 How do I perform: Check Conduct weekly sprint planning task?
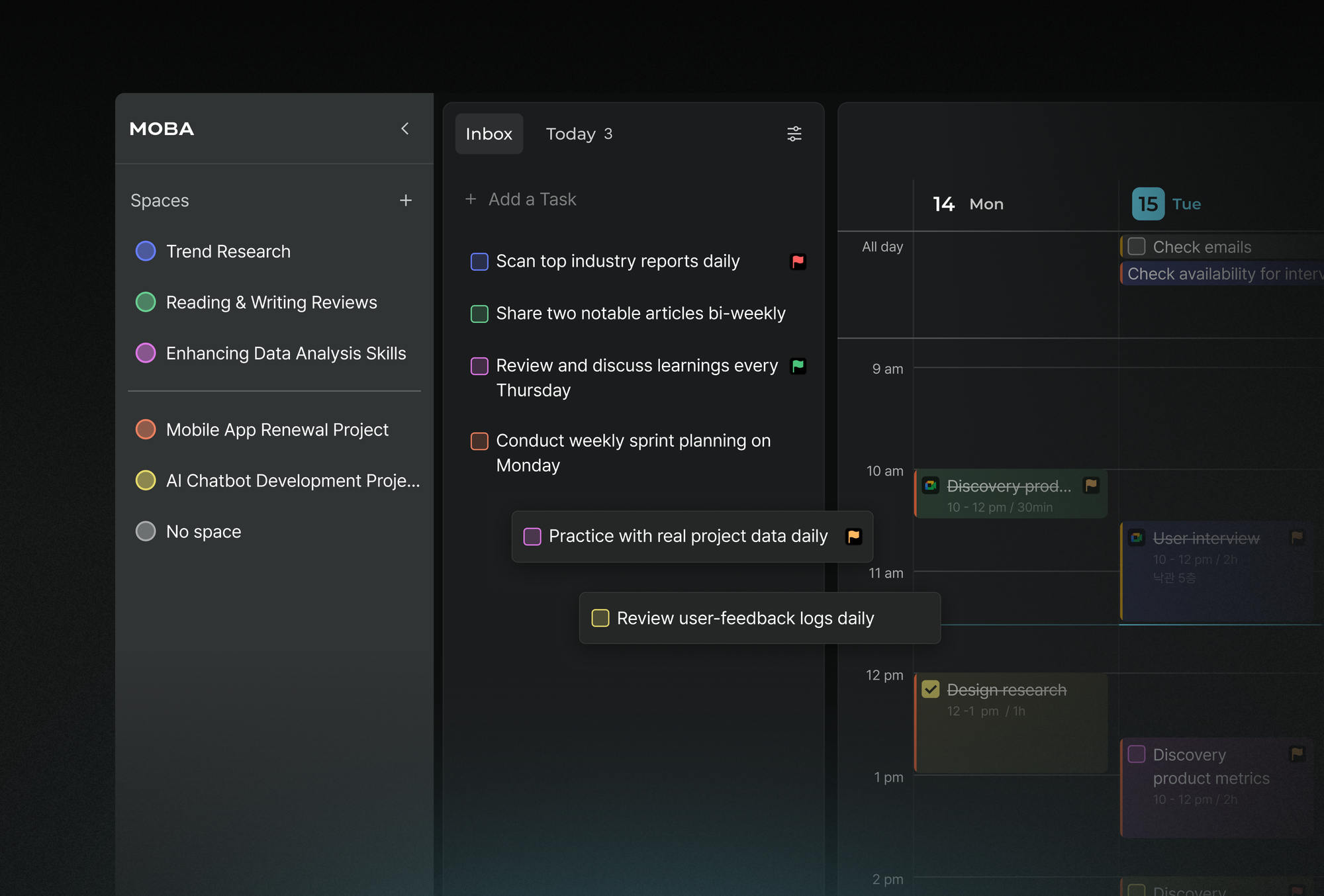pyautogui.click(x=479, y=441)
